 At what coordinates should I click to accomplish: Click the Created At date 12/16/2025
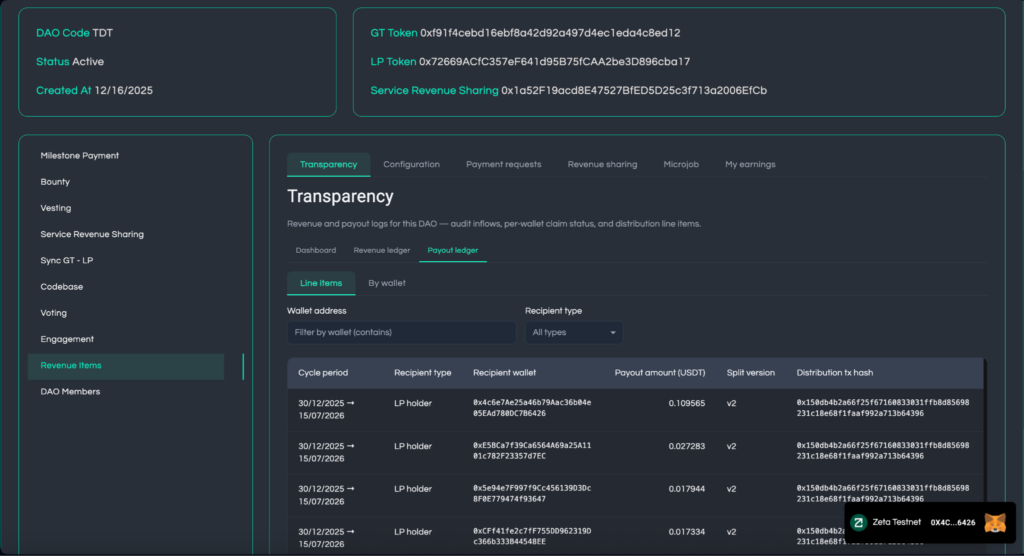coord(123,90)
